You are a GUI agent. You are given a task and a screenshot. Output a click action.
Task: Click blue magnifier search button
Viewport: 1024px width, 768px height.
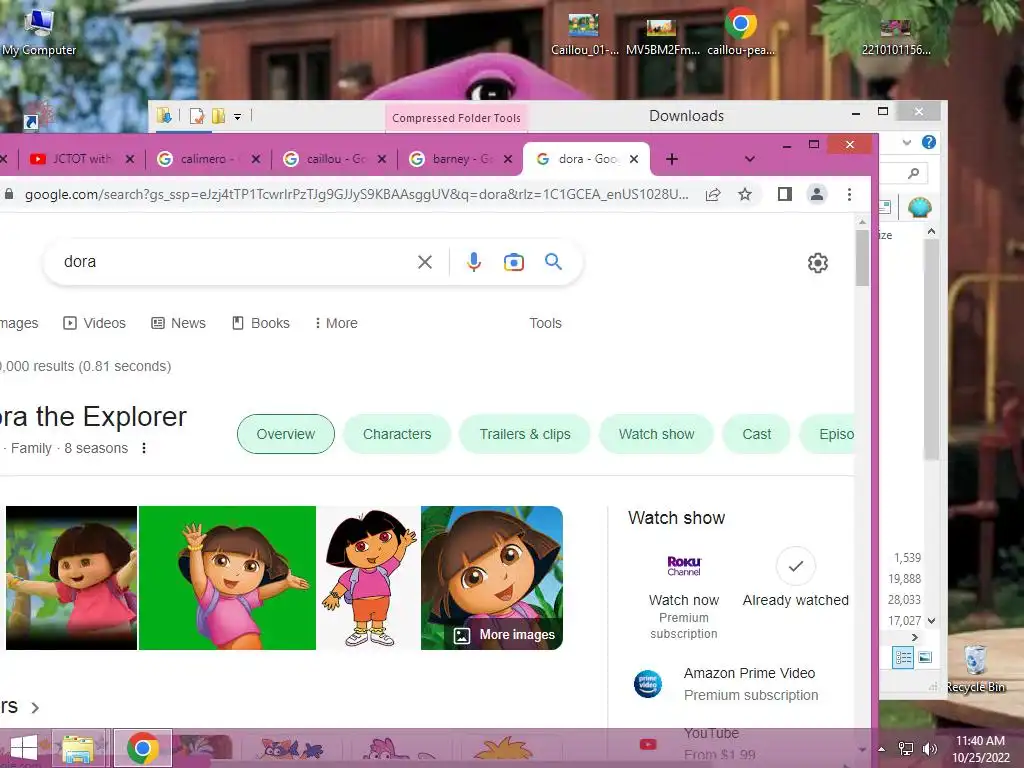tap(553, 262)
